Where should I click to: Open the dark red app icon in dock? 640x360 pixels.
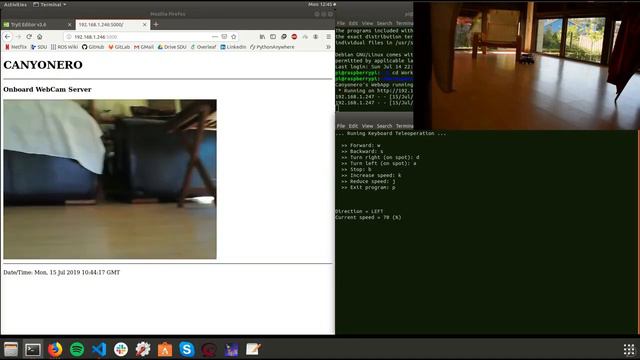click(x=209, y=349)
